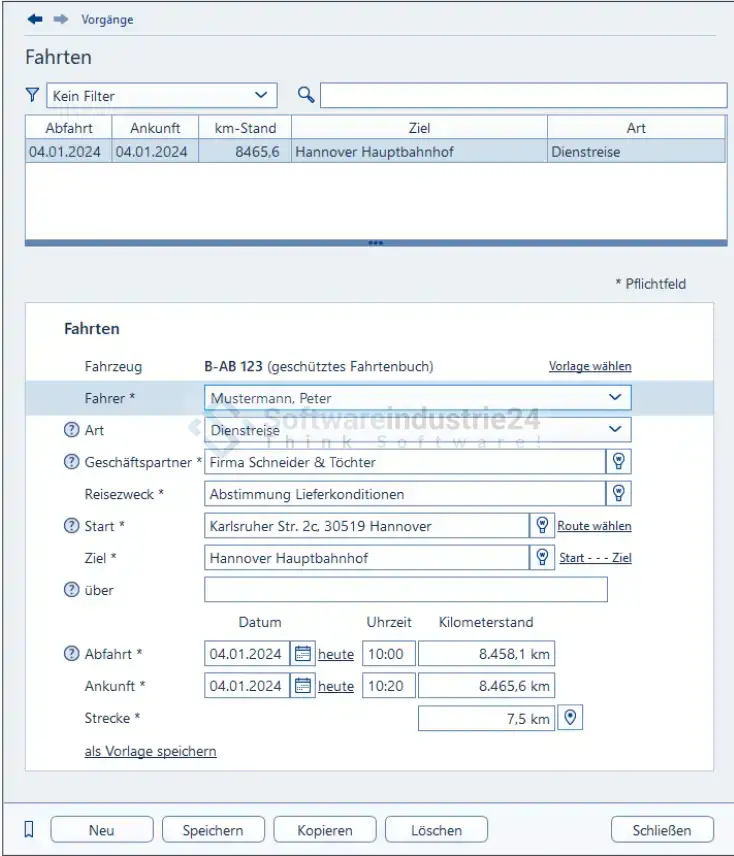The width and height of the screenshot is (734, 856).
Task: Click the bookmark icon at bottom left
Action: 29,829
